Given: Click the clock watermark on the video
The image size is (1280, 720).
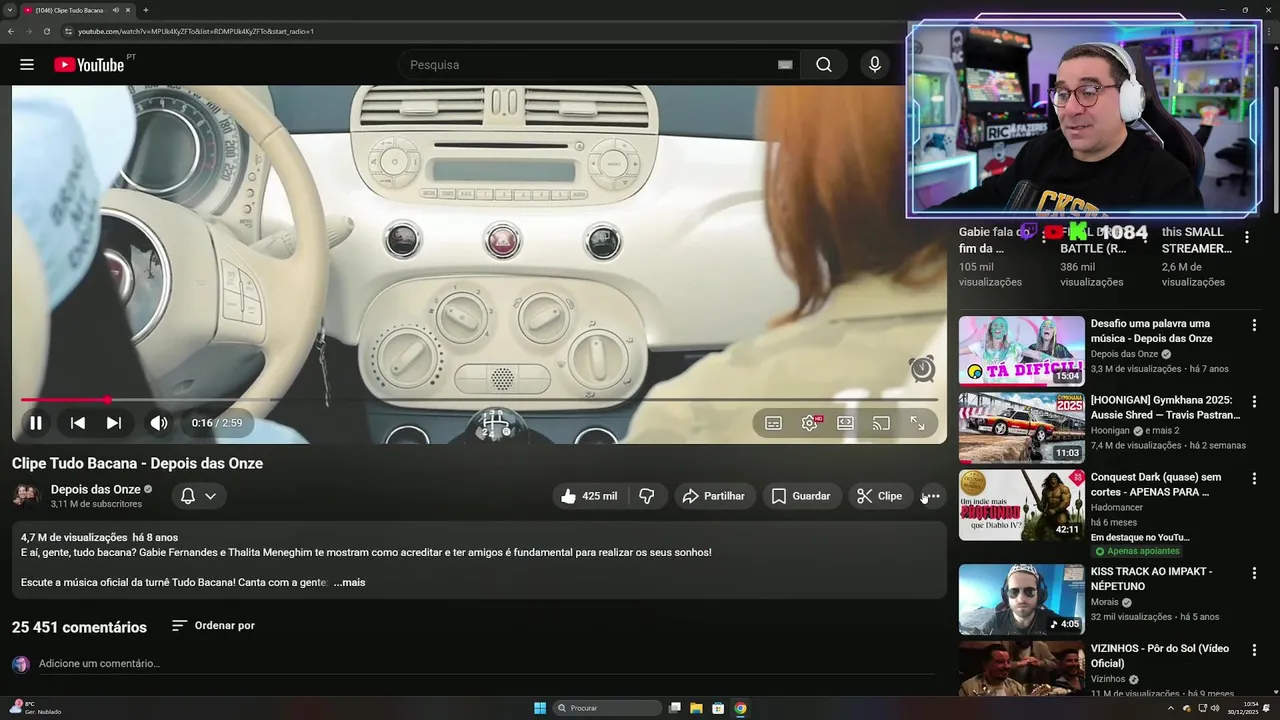Looking at the screenshot, I should (x=922, y=369).
